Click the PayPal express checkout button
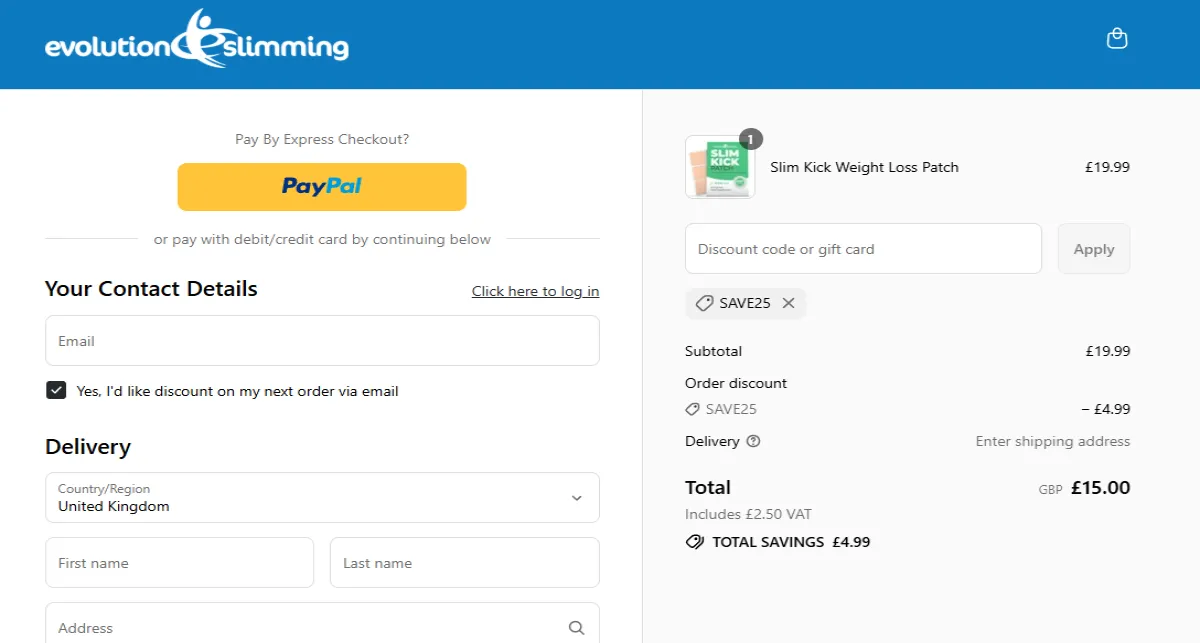 (x=321, y=186)
